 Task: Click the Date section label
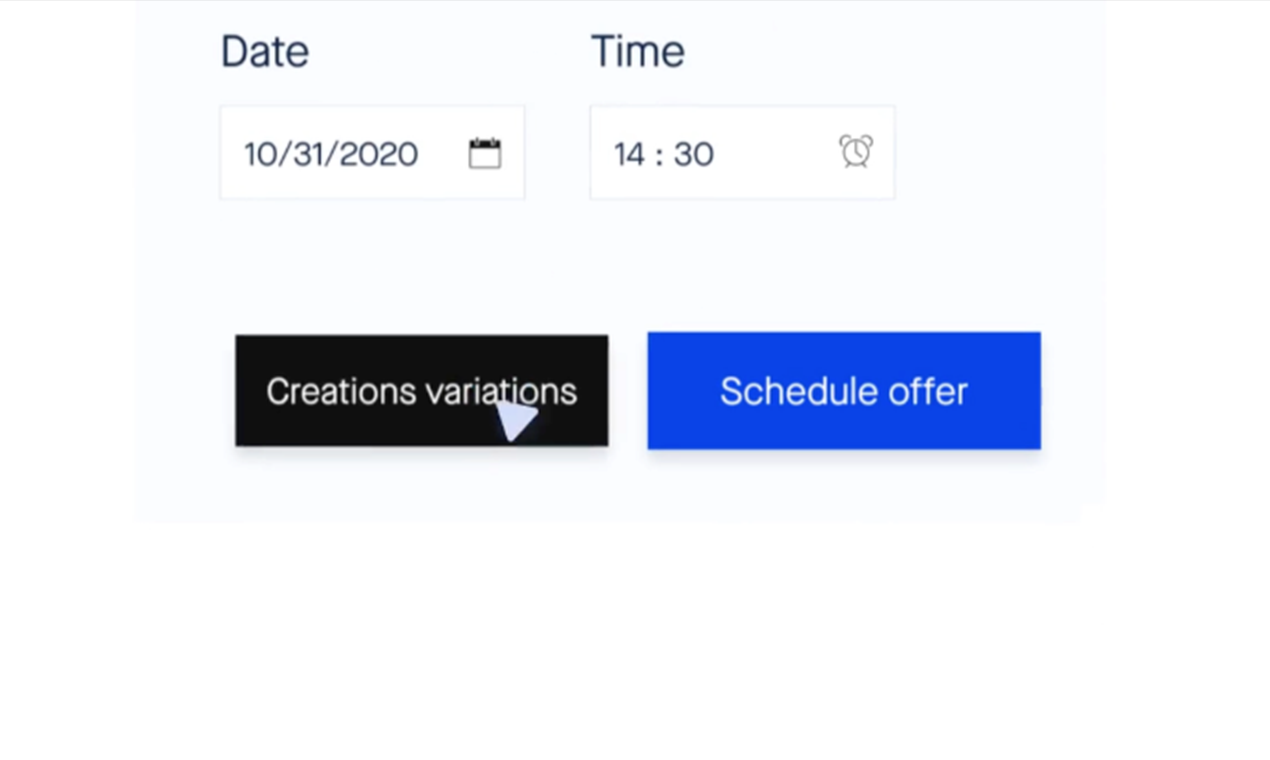264,51
